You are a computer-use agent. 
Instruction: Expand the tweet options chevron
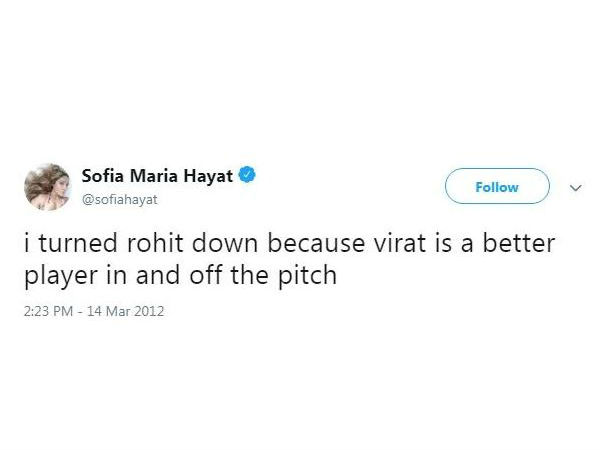575,187
